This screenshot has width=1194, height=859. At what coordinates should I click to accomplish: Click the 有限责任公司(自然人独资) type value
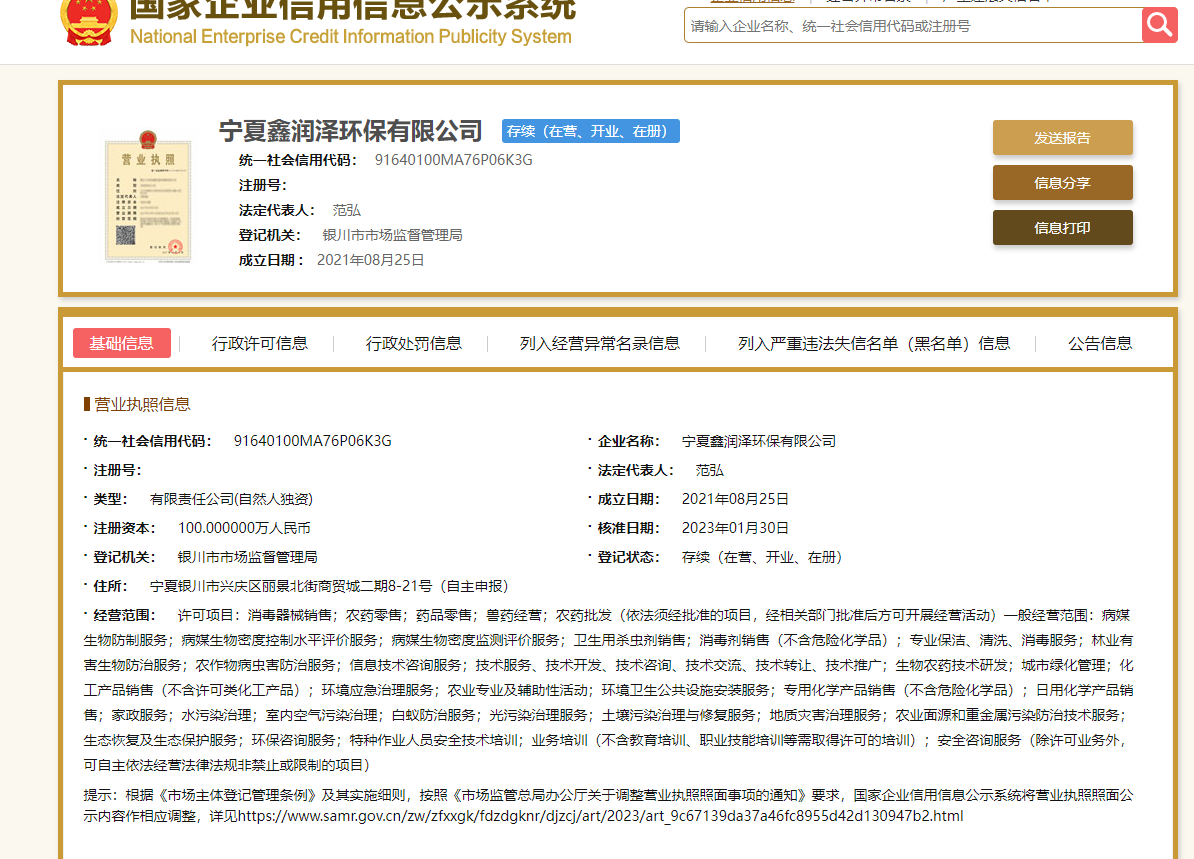click(x=231, y=499)
